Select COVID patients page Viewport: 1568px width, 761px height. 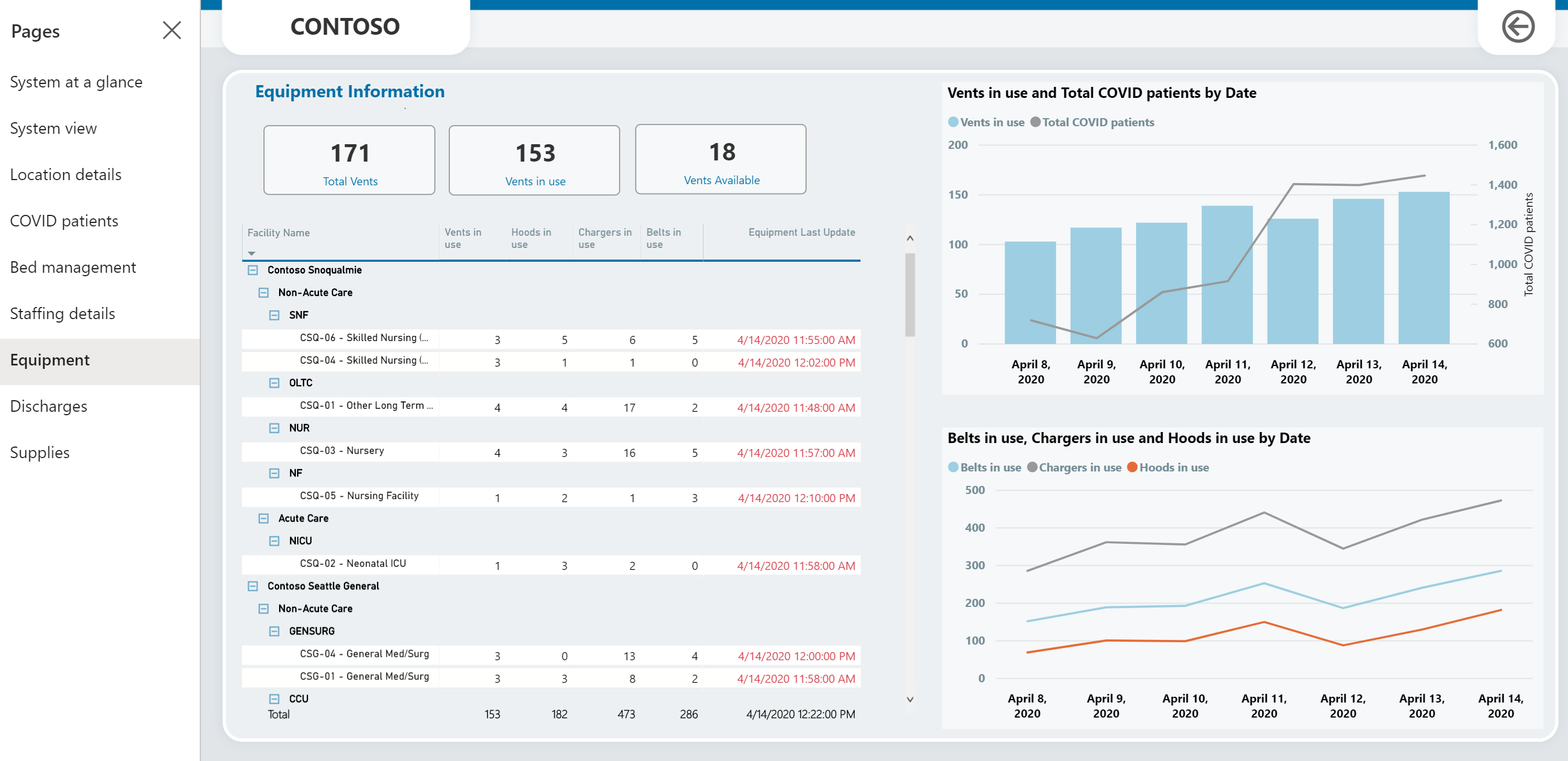tap(64, 220)
